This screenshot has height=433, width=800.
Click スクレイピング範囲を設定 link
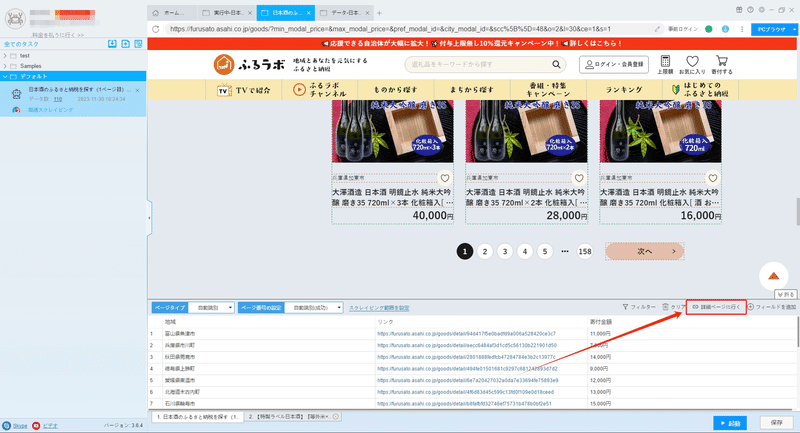(379, 308)
